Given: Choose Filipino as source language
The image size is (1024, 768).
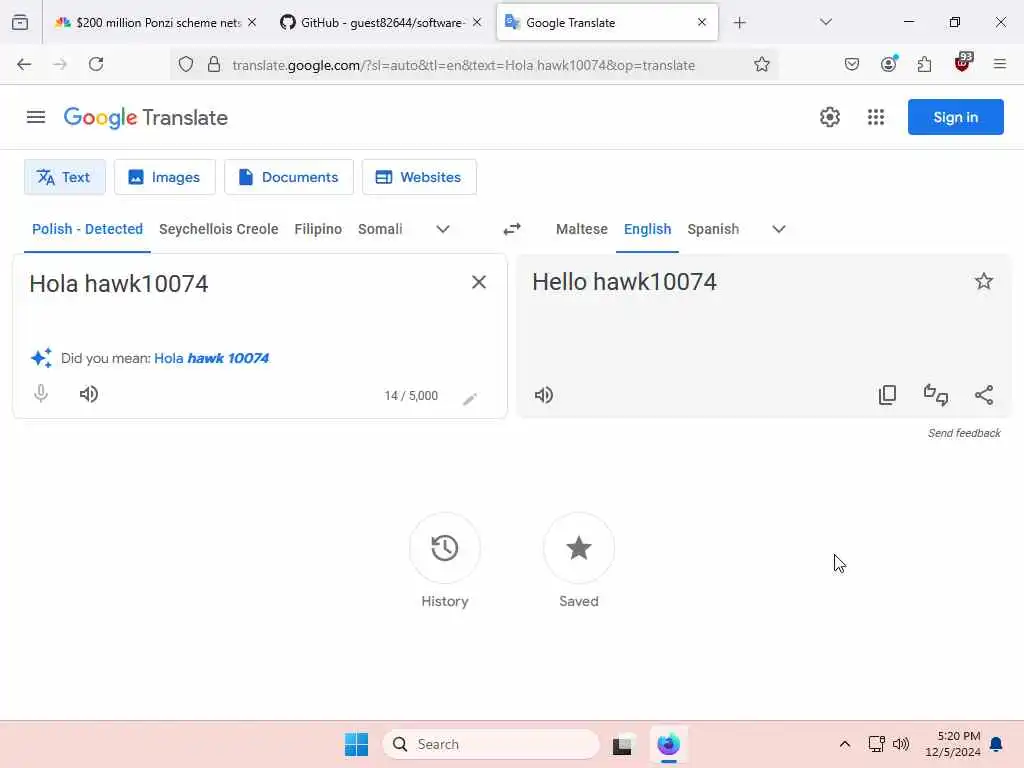Looking at the screenshot, I should (318, 229).
